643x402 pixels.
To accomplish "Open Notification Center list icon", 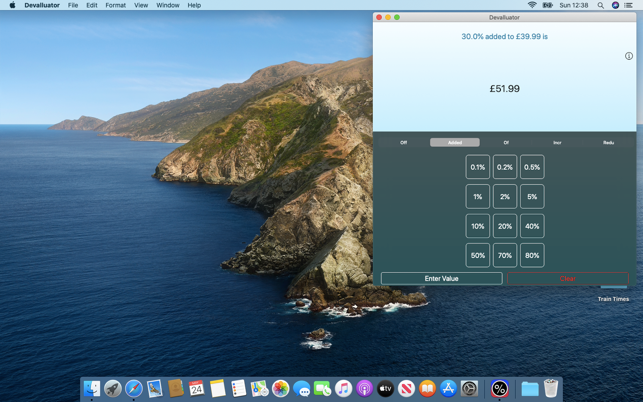I will [x=628, y=5].
